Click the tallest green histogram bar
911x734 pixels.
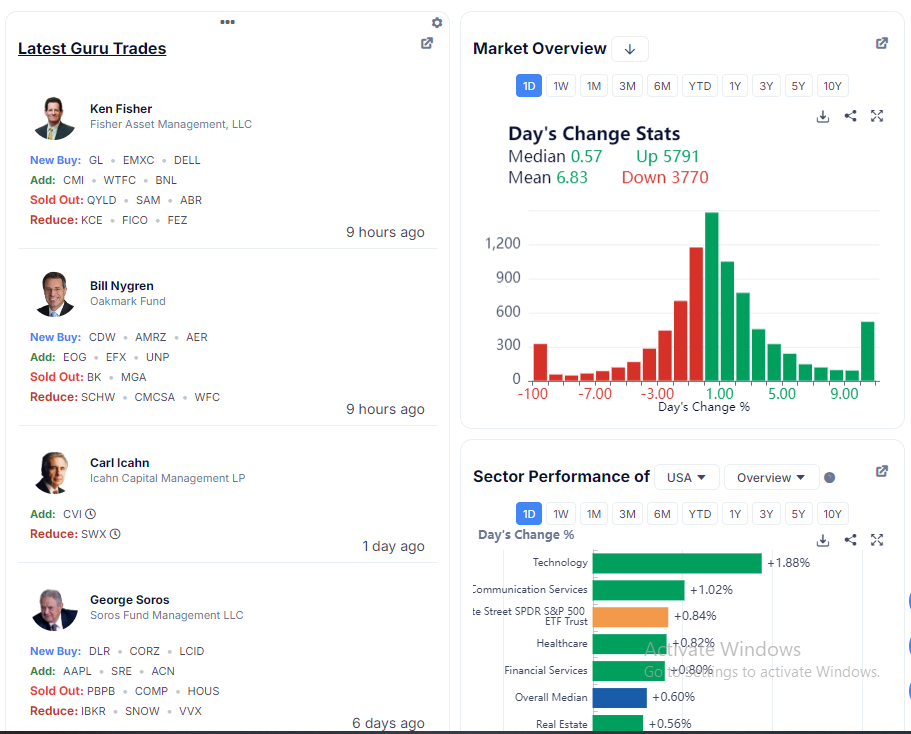point(712,297)
